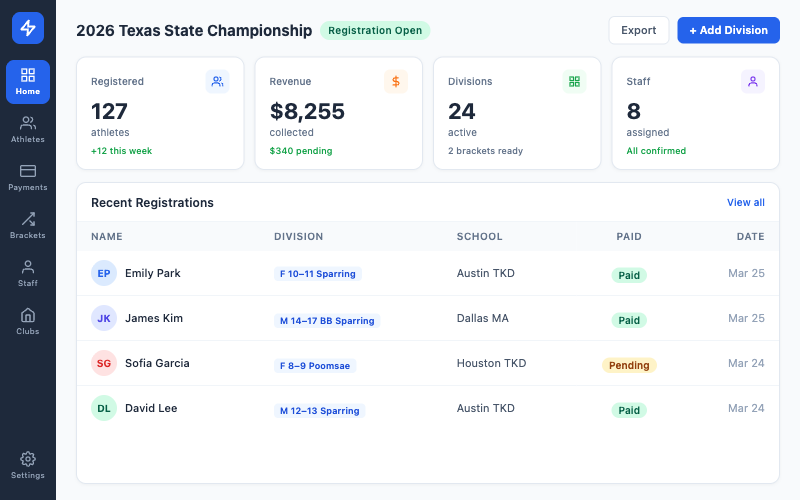Click the 2026 Texas State Championship title
800x500 pixels.
[x=194, y=31]
